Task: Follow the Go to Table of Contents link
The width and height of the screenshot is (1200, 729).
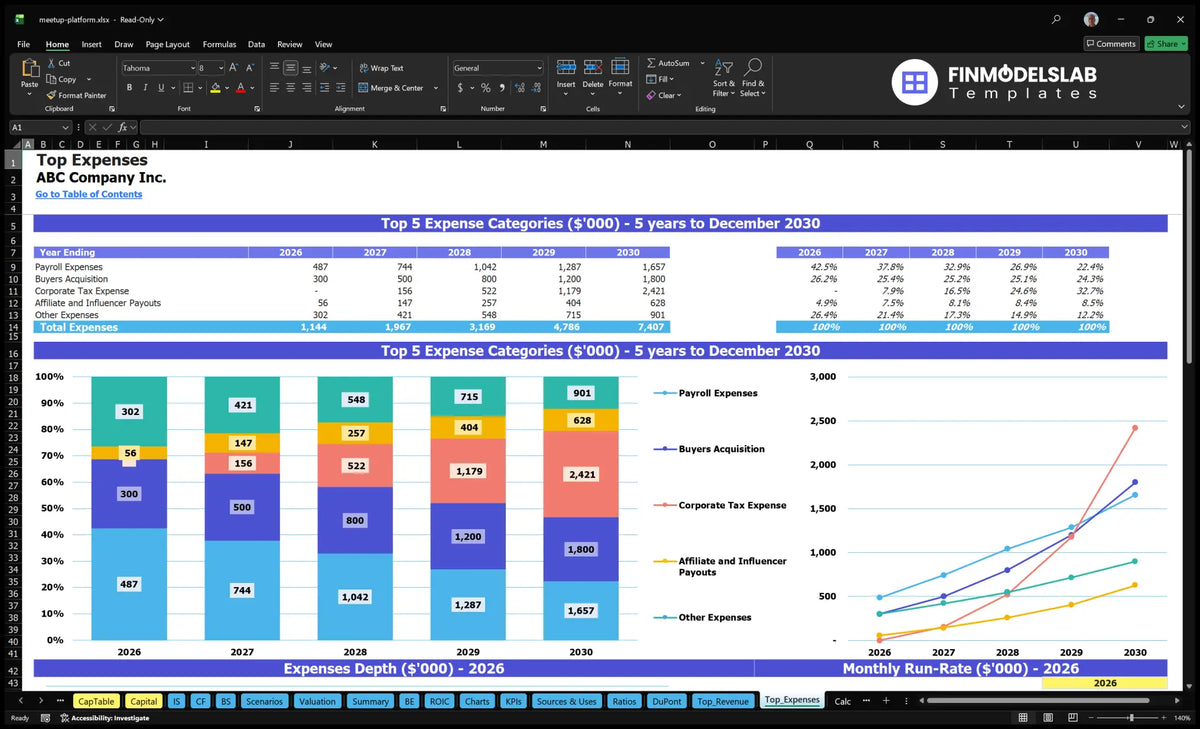Action: point(89,194)
